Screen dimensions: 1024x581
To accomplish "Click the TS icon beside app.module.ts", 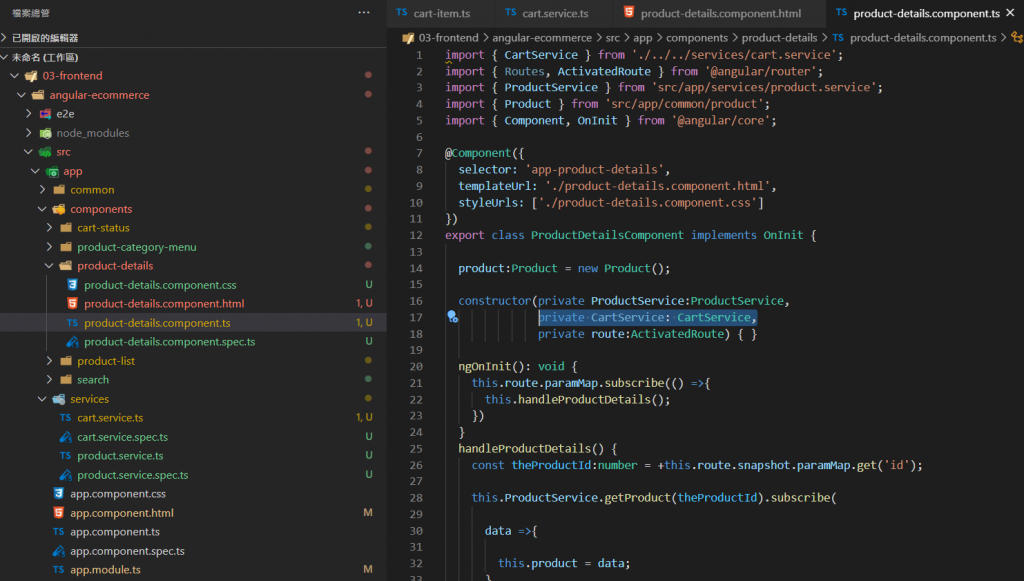I will (x=58, y=570).
